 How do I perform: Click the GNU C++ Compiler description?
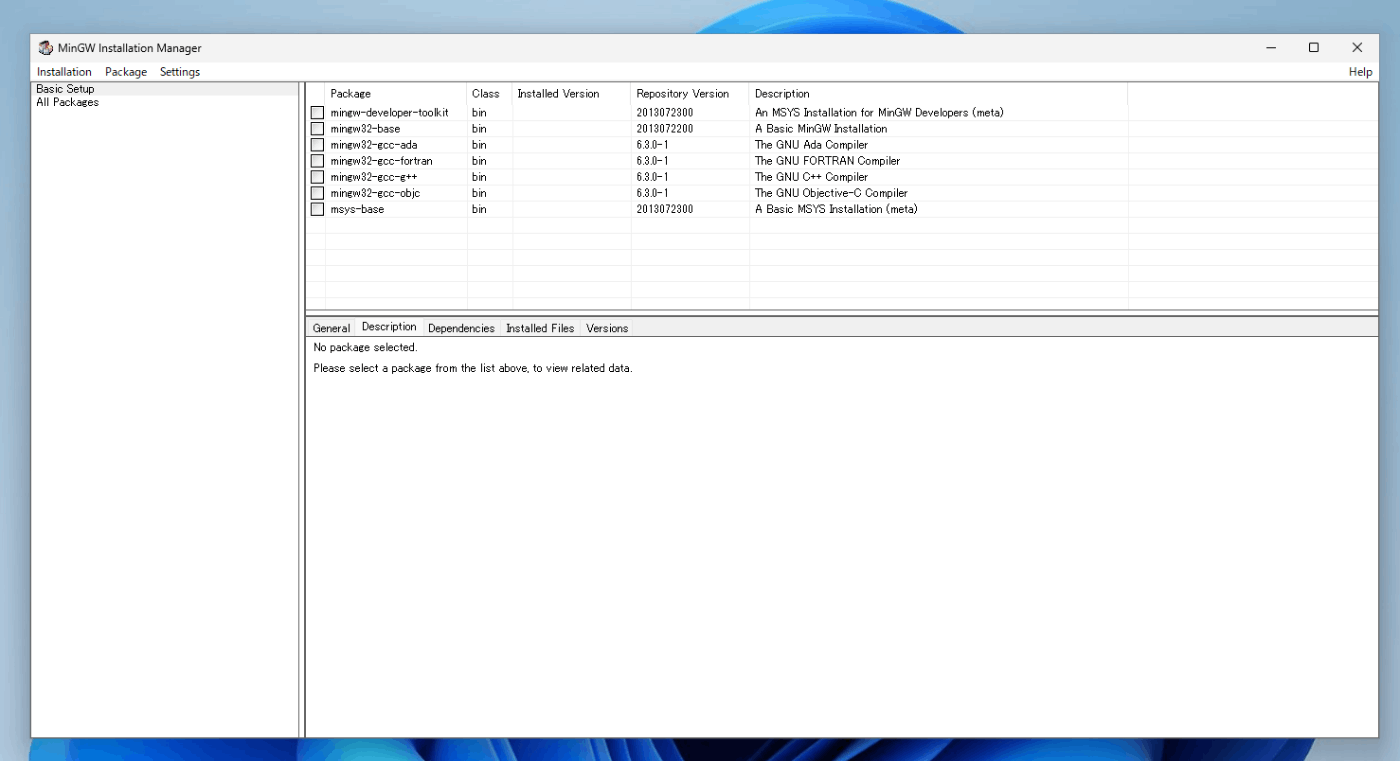811,177
